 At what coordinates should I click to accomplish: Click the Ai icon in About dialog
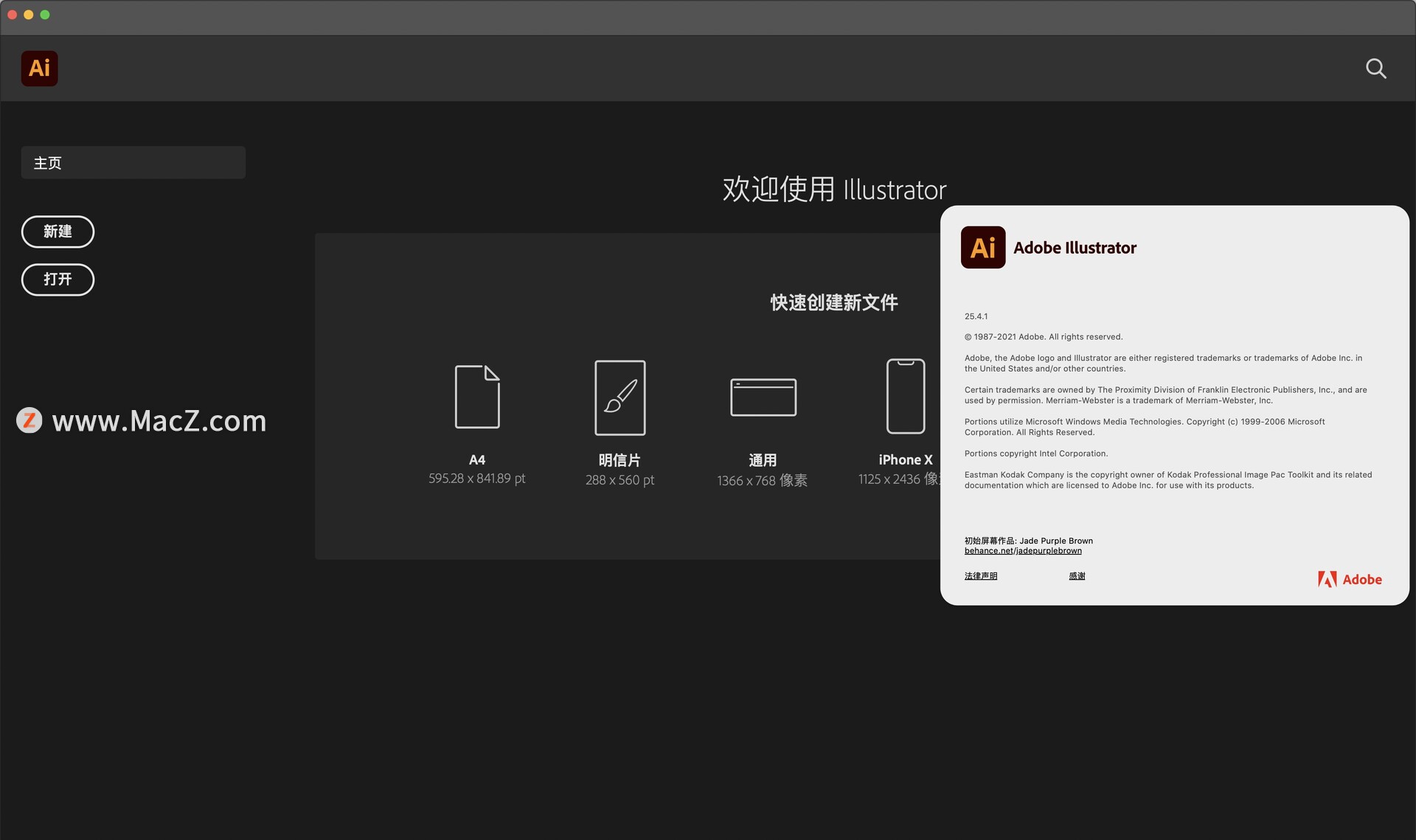(983, 247)
